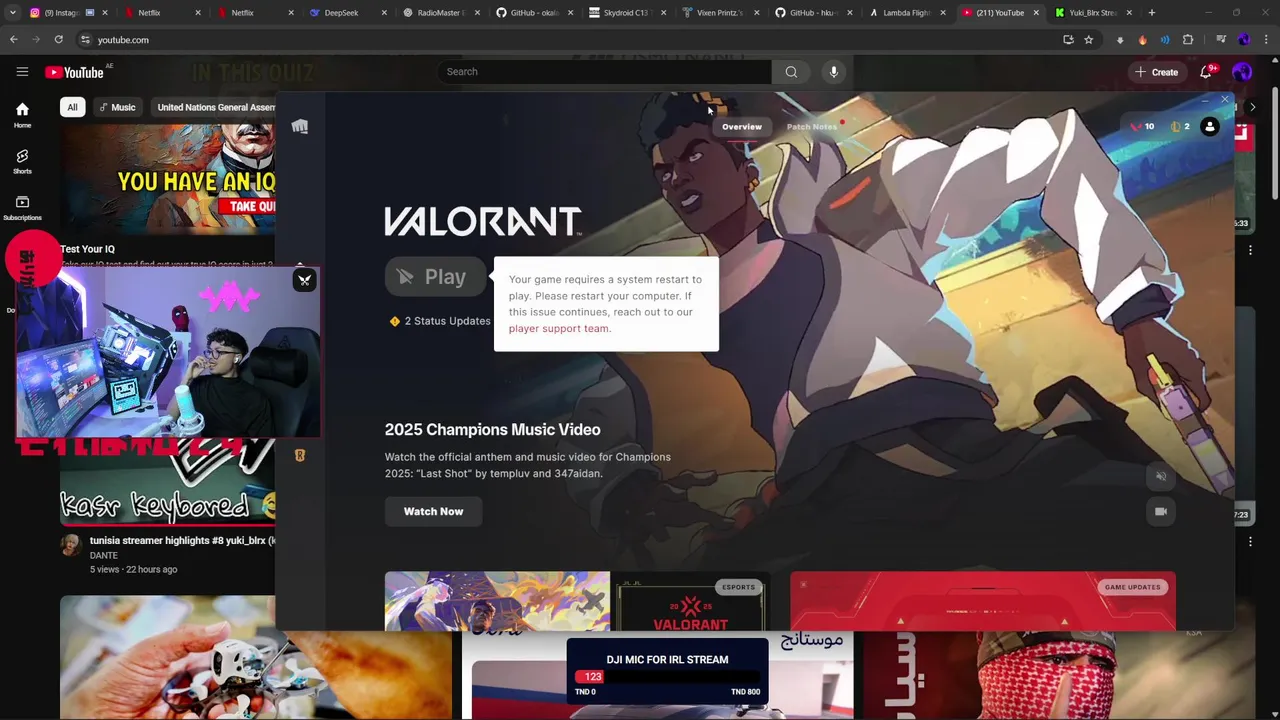This screenshot has width=1280, height=720.
Task: Switch to the Patch Notes tab
Action: click(812, 127)
